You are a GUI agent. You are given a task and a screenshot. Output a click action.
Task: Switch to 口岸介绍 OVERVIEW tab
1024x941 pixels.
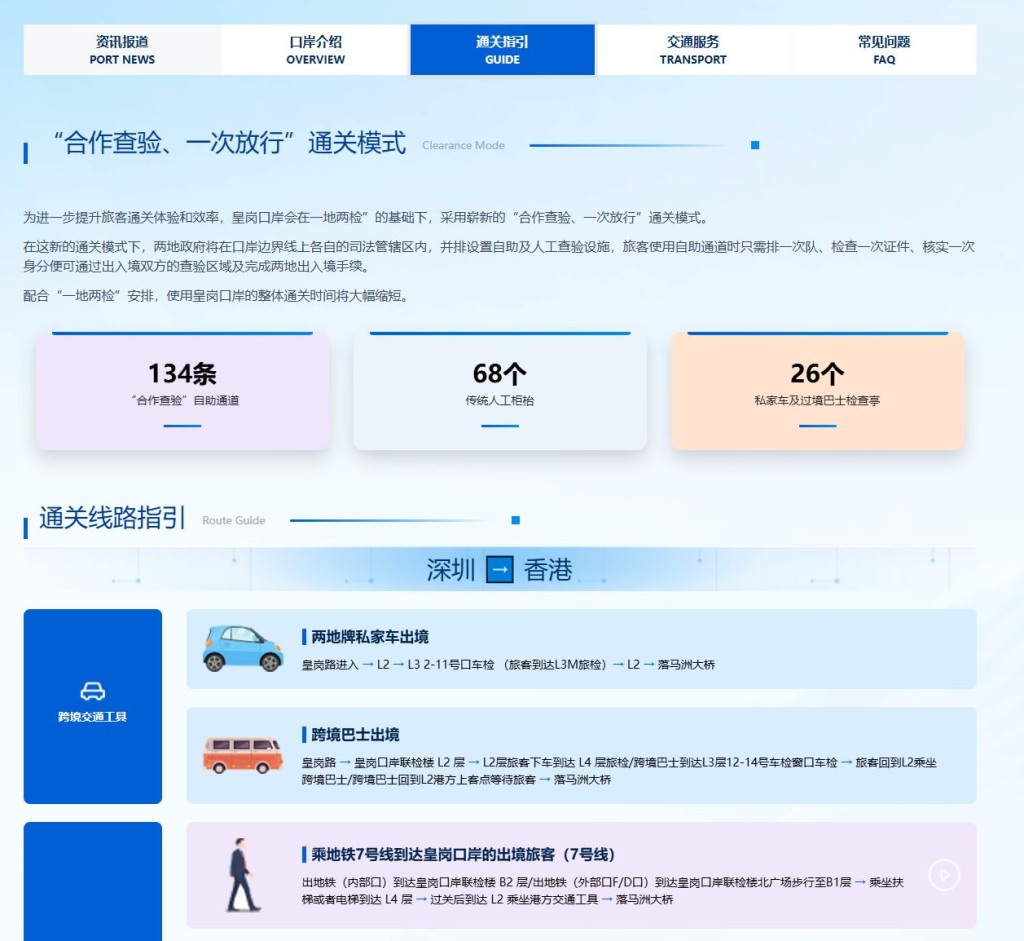tap(315, 50)
